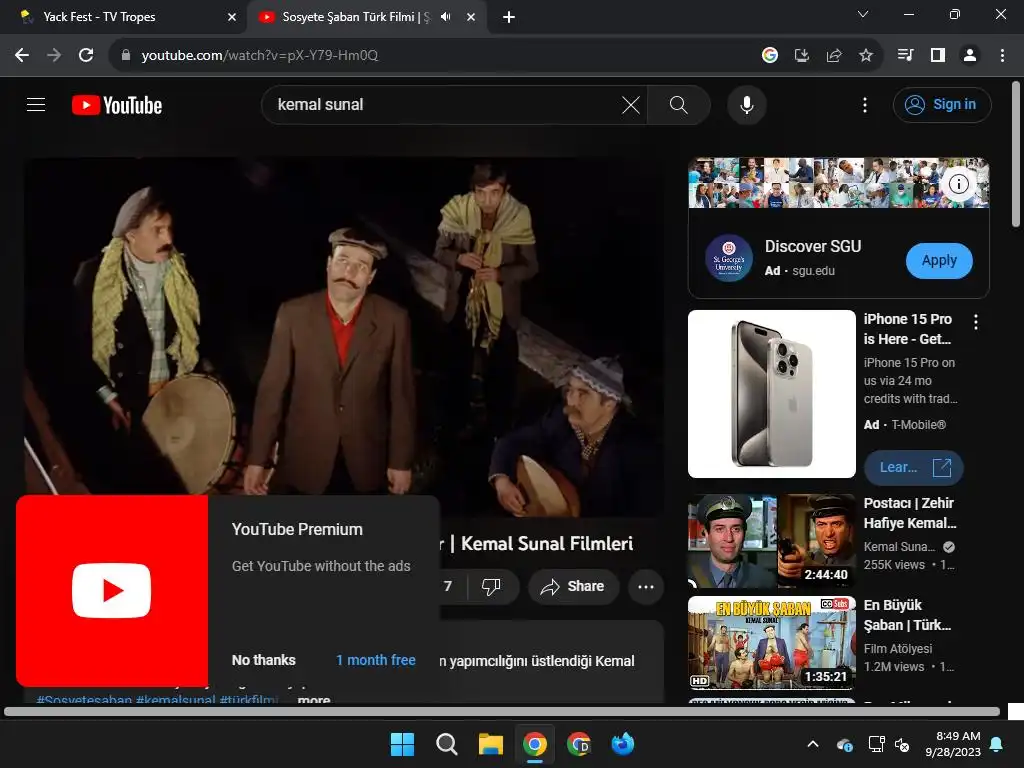Screen dimensions: 1024x768
Task: Open the notifications bell in tray
Action: click(x=997, y=744)
